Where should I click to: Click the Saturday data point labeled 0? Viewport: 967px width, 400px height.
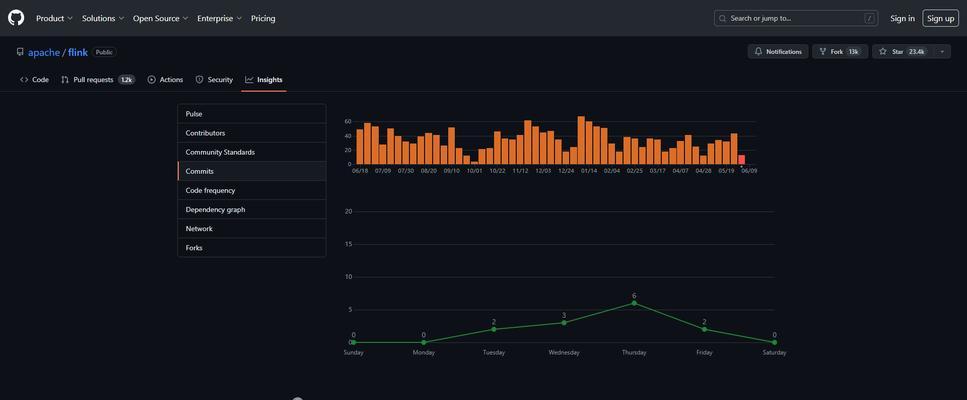tap(775, 342)
